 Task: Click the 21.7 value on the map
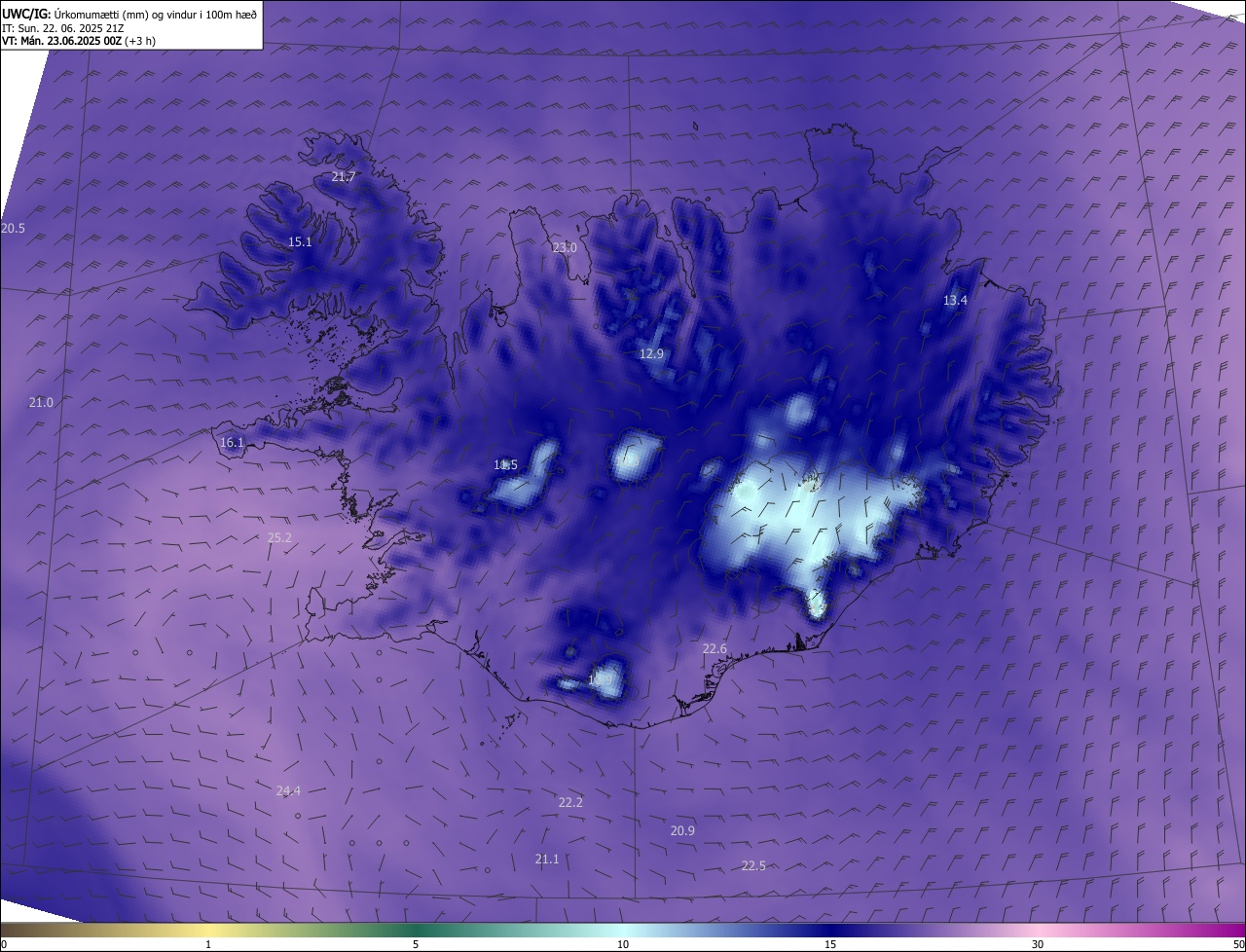coord(344,176)
